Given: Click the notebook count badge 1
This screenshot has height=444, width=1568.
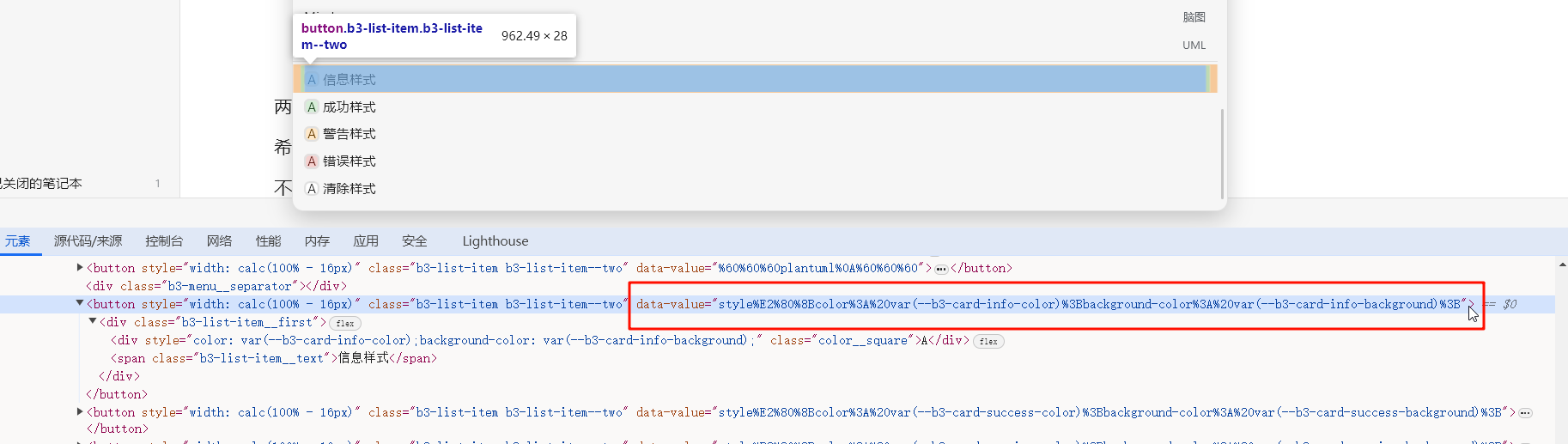Looking at the screenshot, I should click(x=158, y=184).
